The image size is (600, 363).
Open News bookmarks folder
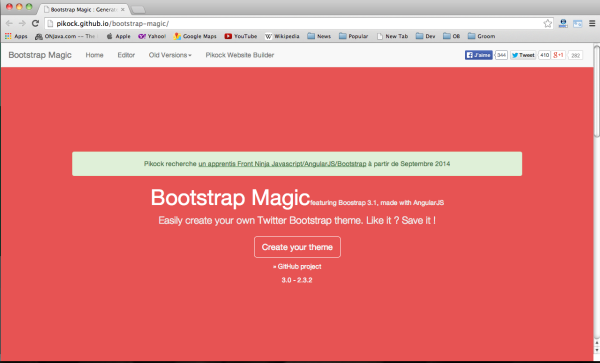[x=319, y=36]
